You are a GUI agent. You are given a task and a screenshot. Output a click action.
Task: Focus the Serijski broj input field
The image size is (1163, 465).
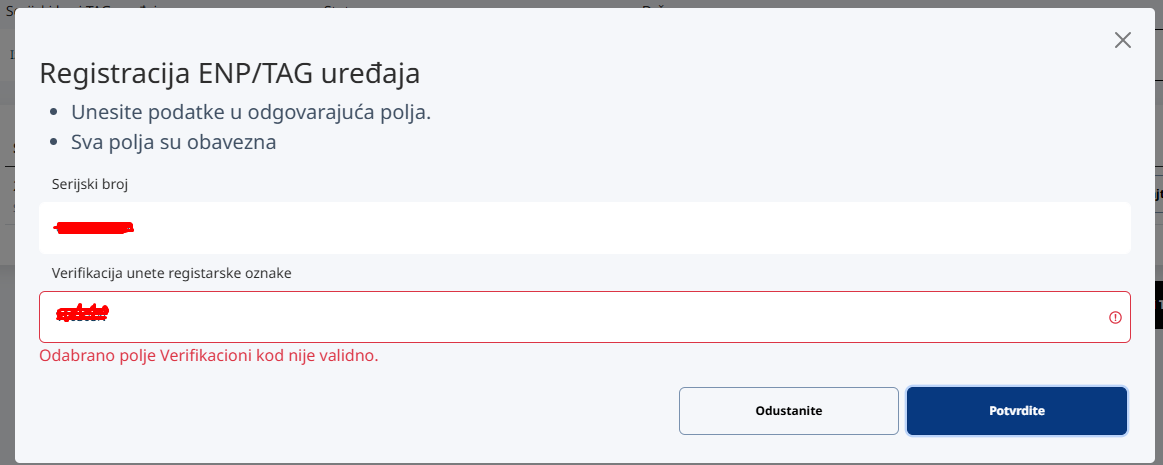coord(600,228)
